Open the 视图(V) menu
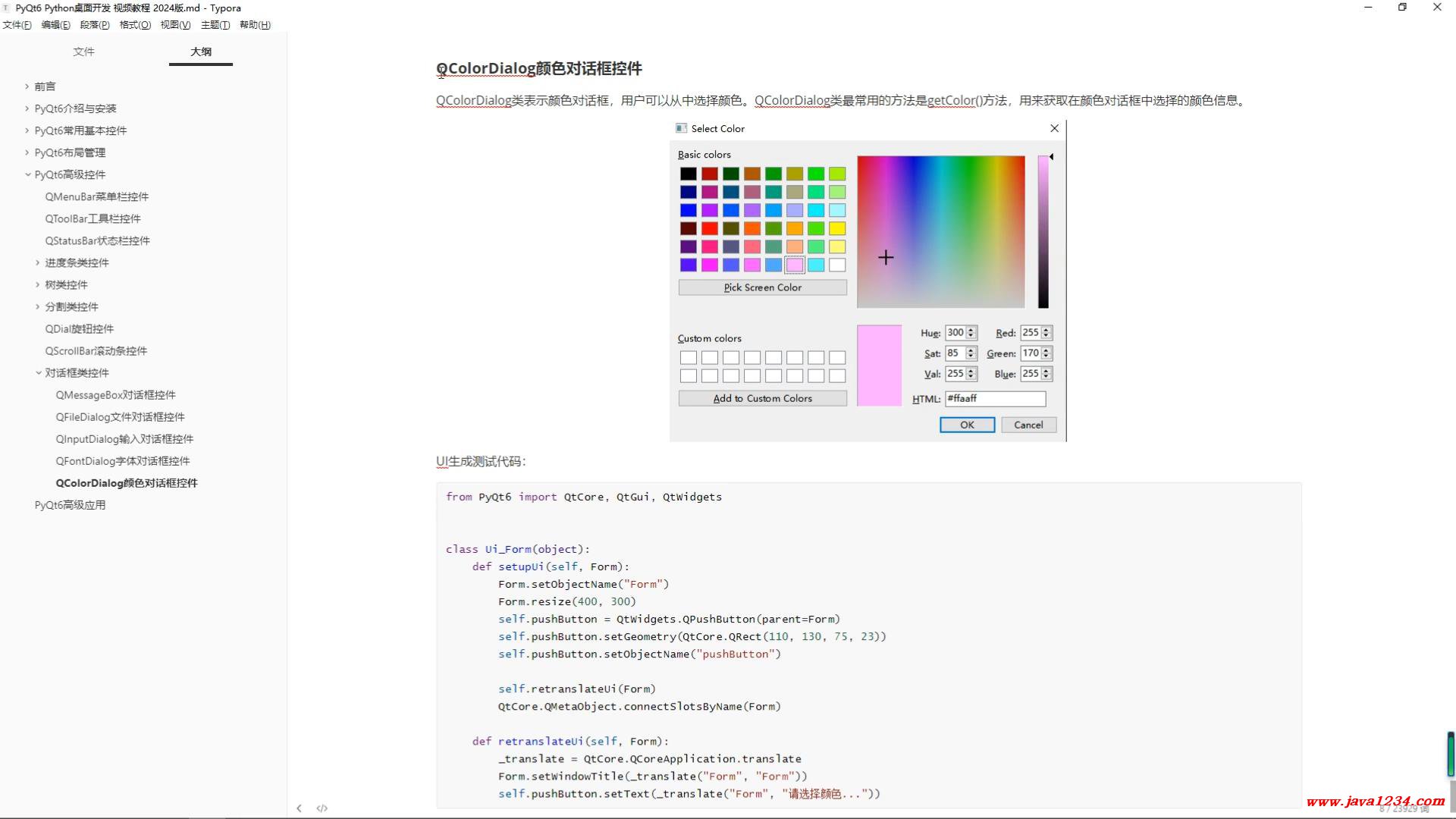This screenshot has width=1456, height=819. [x=175, y=25]
